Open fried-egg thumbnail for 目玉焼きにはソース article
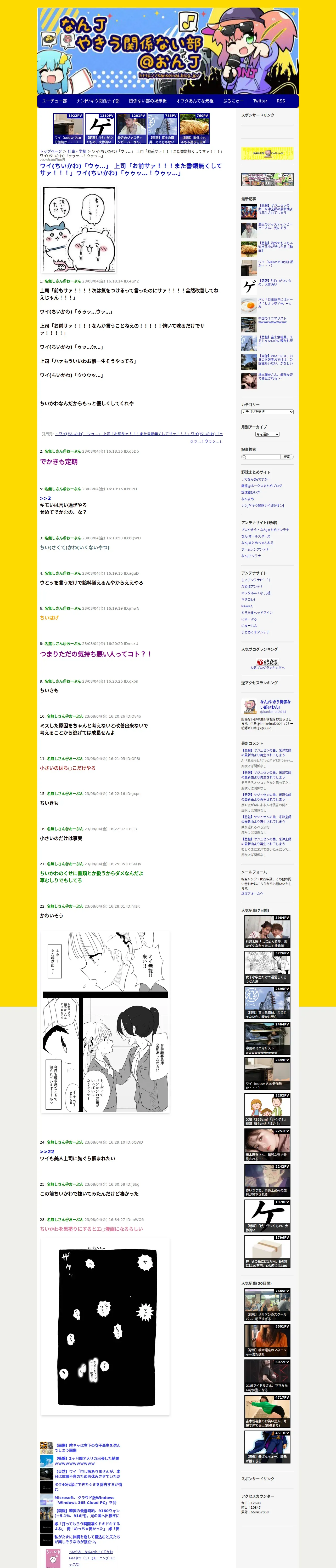Screen dimensions: 336x1568 click(x=249, y=305)
